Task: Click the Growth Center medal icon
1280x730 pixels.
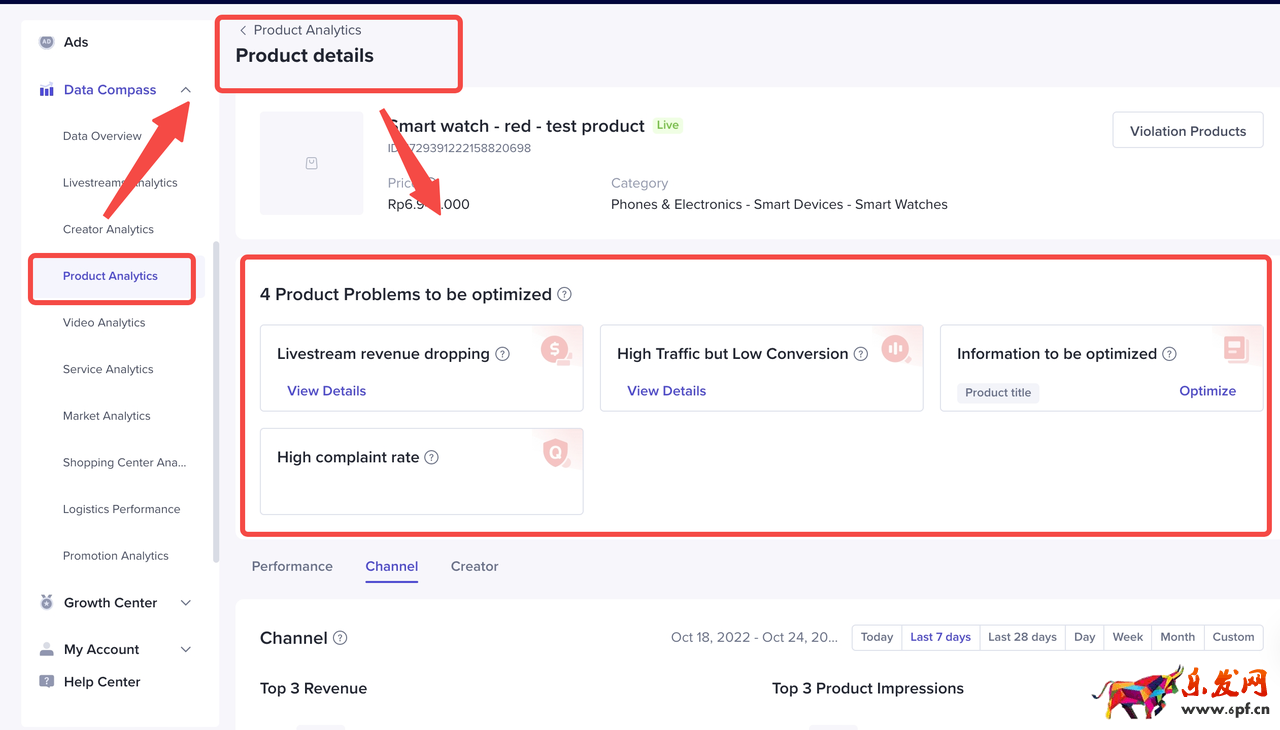Action: (x=46, y=602)
